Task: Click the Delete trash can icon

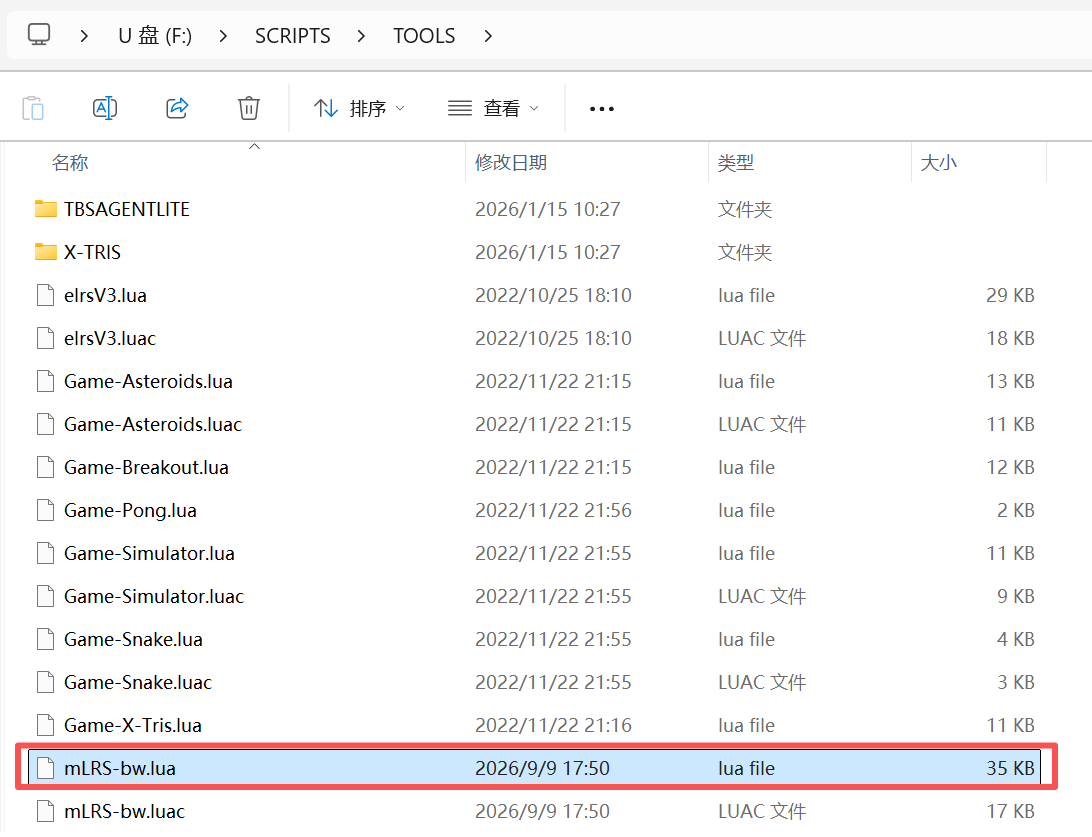Action: tap(249, 108)
